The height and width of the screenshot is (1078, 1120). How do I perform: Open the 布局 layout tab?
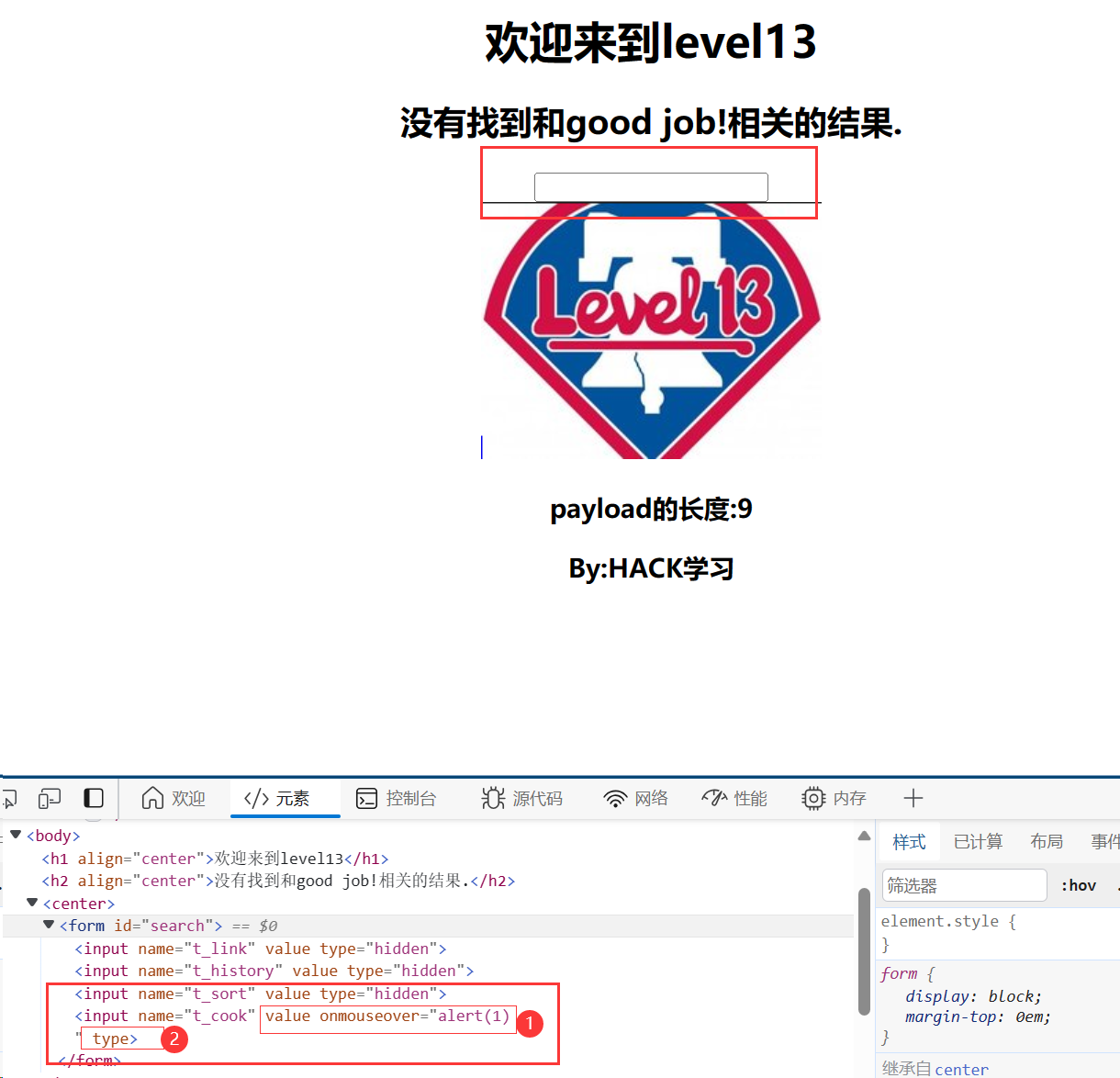pyautogui.click(x=1047, y=841)
